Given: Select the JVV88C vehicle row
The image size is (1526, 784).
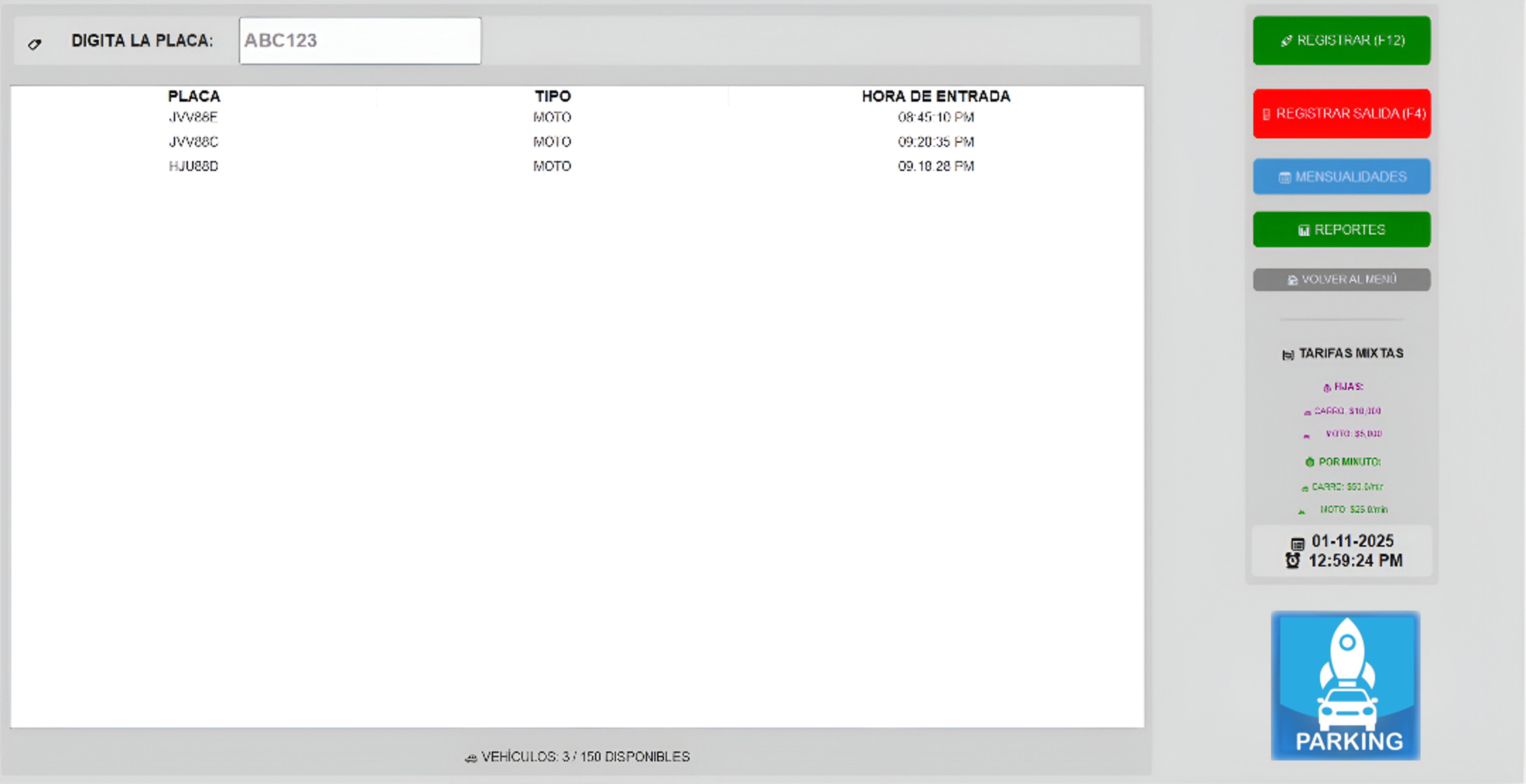Looking at the screenshot, I should (193, 141).
